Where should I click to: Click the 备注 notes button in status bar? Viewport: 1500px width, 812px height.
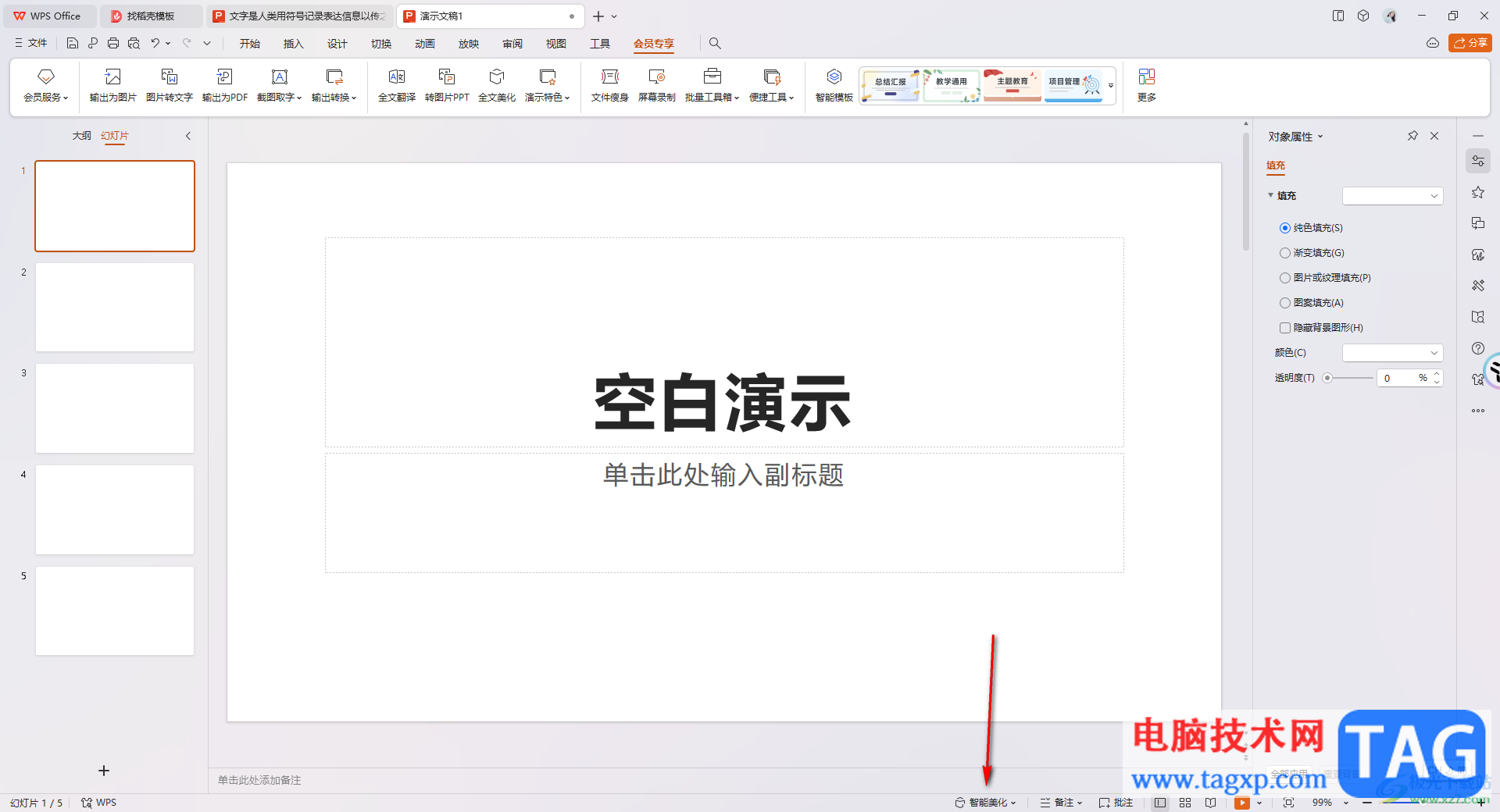click(x=1061, y=803)
